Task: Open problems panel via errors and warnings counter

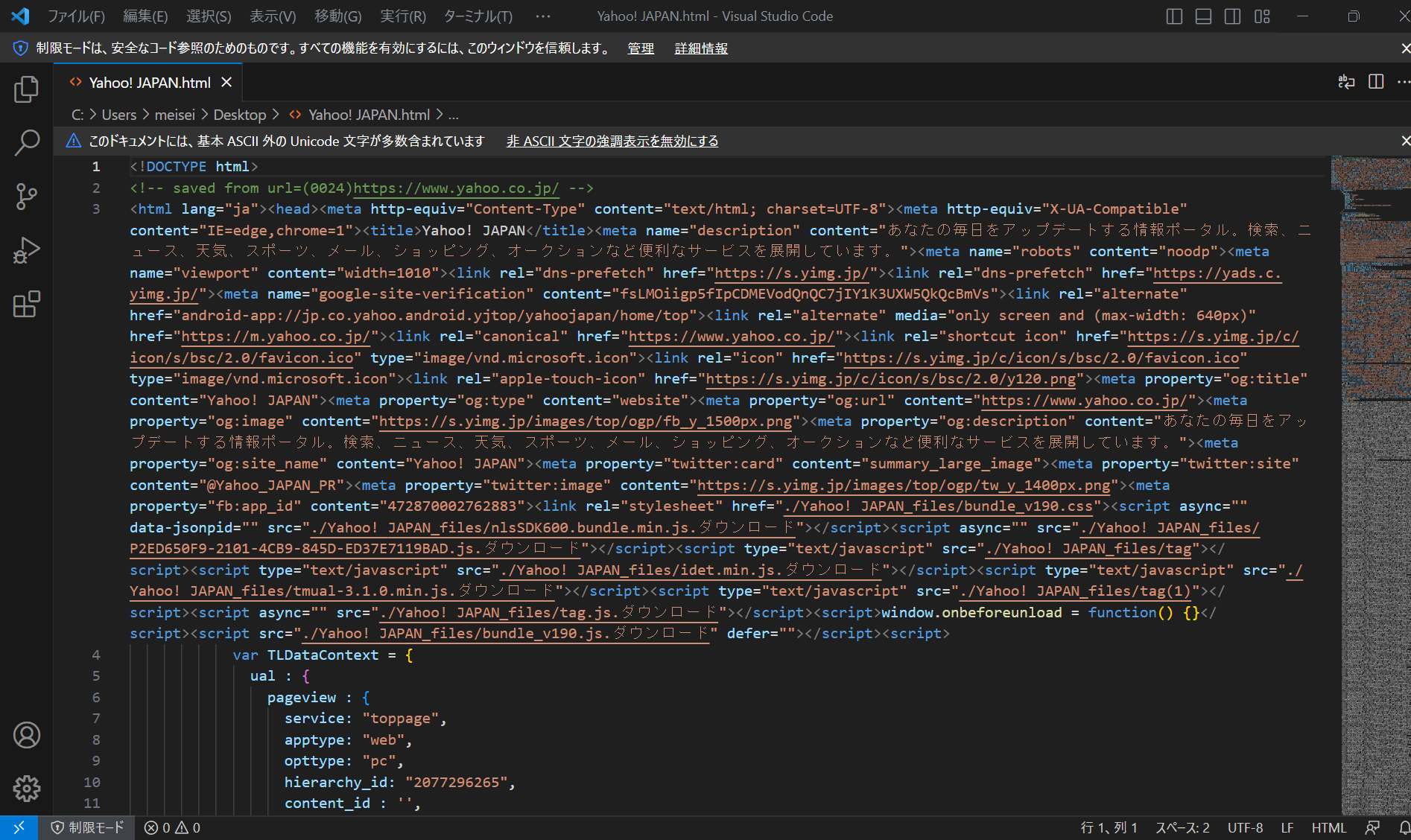Action: click(x=172, y=827)
